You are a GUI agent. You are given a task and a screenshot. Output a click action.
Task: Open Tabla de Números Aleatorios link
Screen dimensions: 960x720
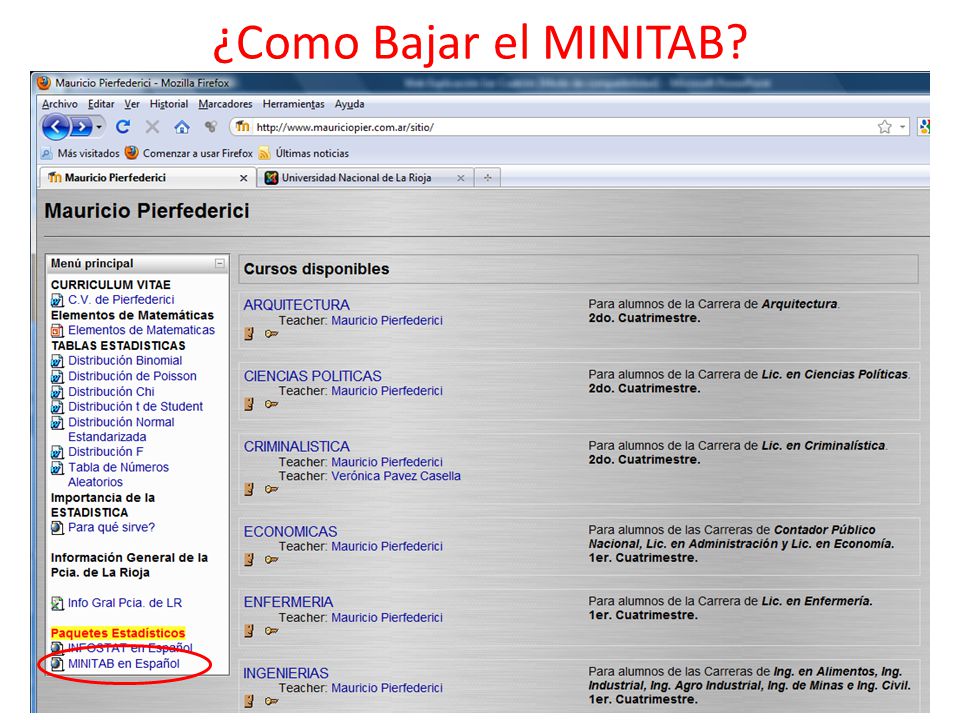pyautogui.click(x=118, y=474)
